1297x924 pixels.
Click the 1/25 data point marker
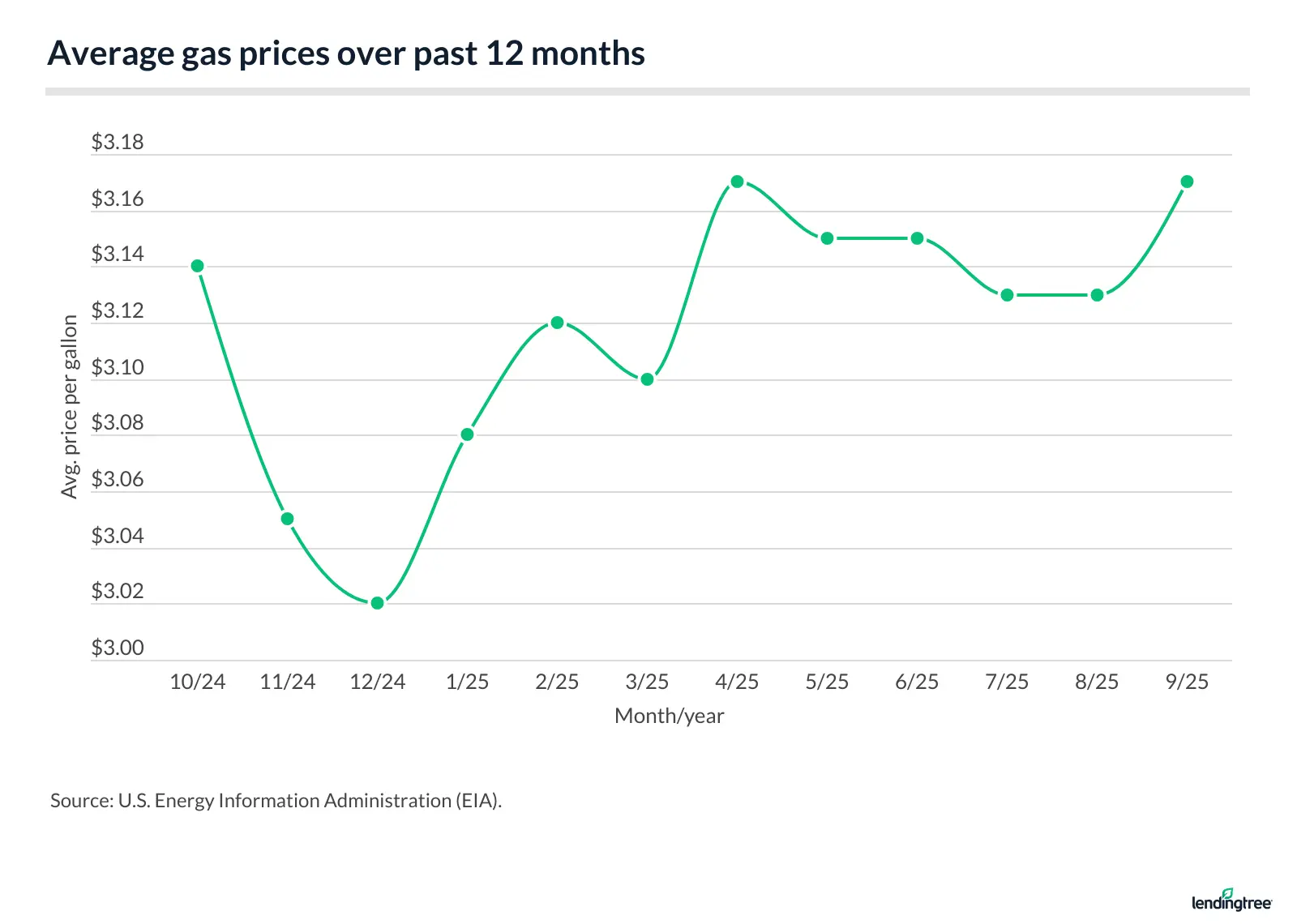click(x=467, y=434)
